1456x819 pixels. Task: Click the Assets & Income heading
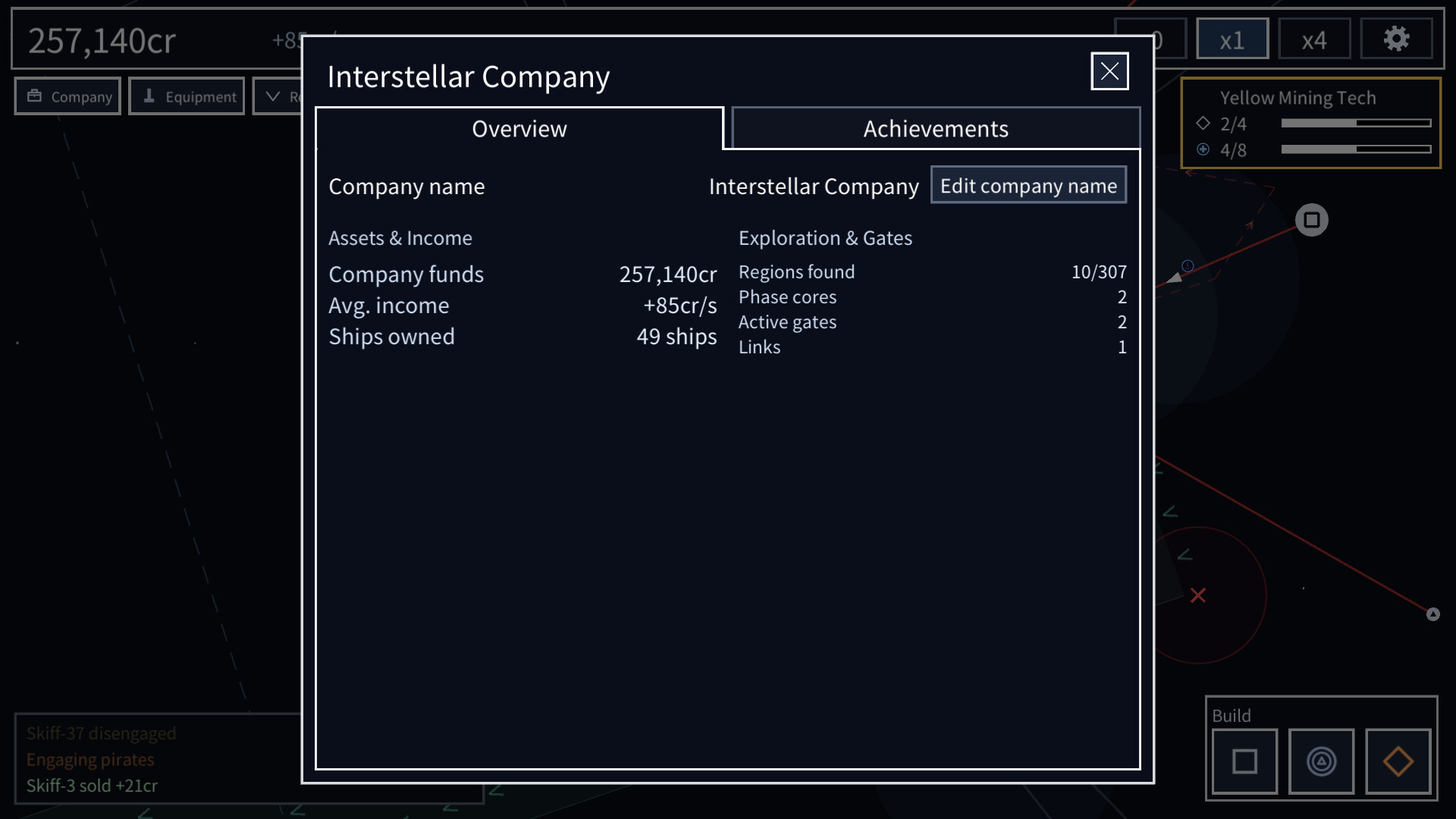click(400, 238)
